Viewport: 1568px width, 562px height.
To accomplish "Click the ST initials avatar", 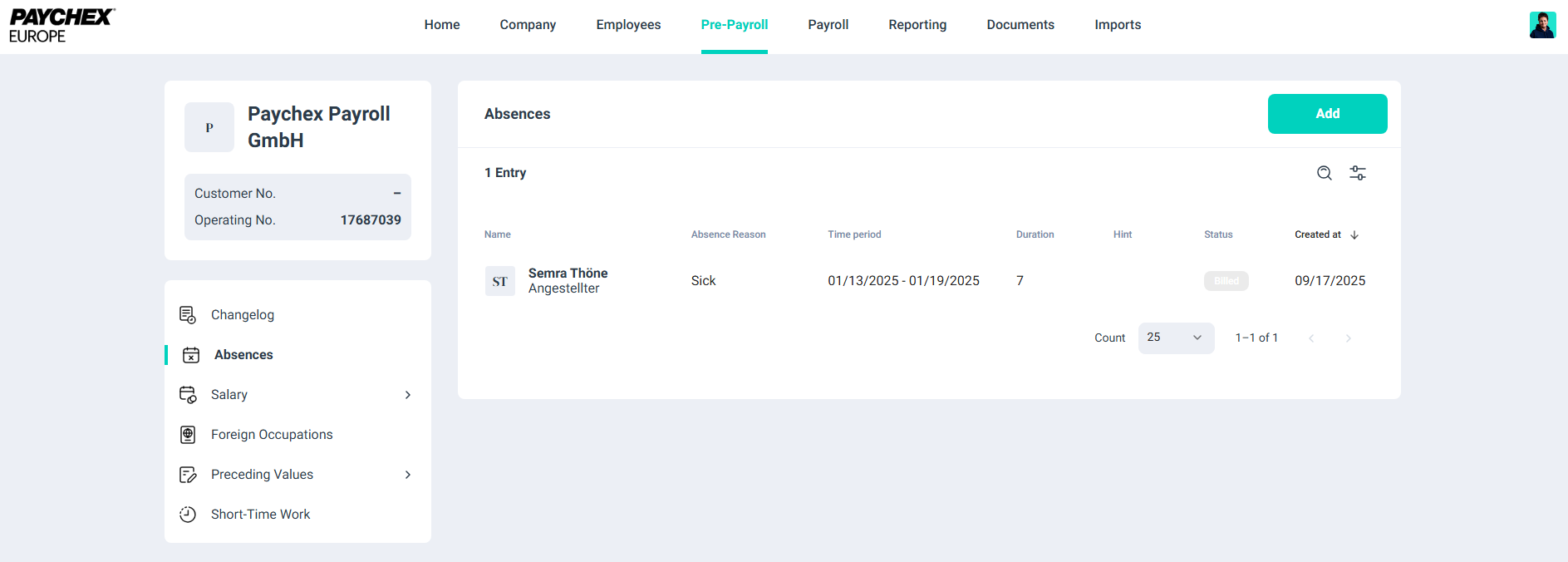I will pyautogui.click(x=500, y=281).
